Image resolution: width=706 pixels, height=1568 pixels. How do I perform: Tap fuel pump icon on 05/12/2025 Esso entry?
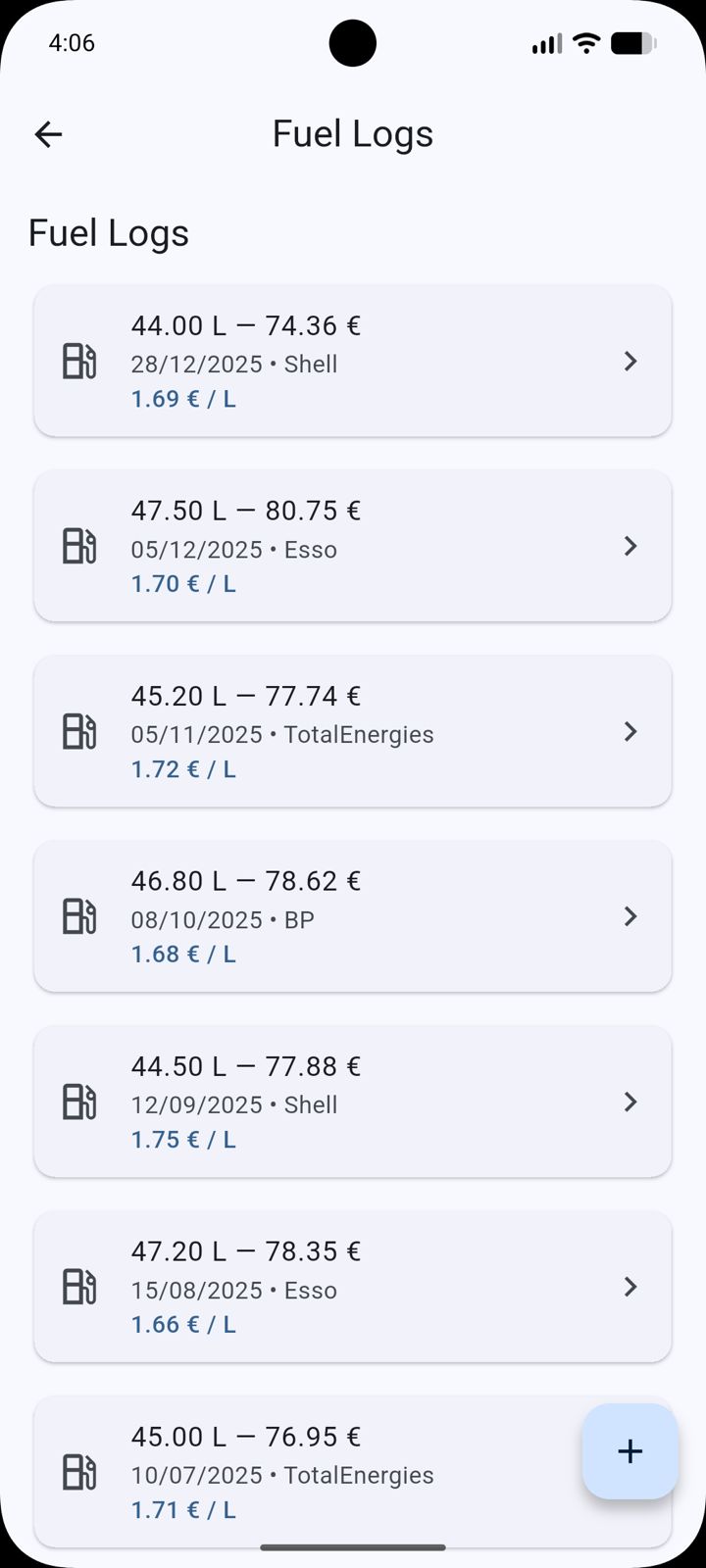(x=79, y=546)
